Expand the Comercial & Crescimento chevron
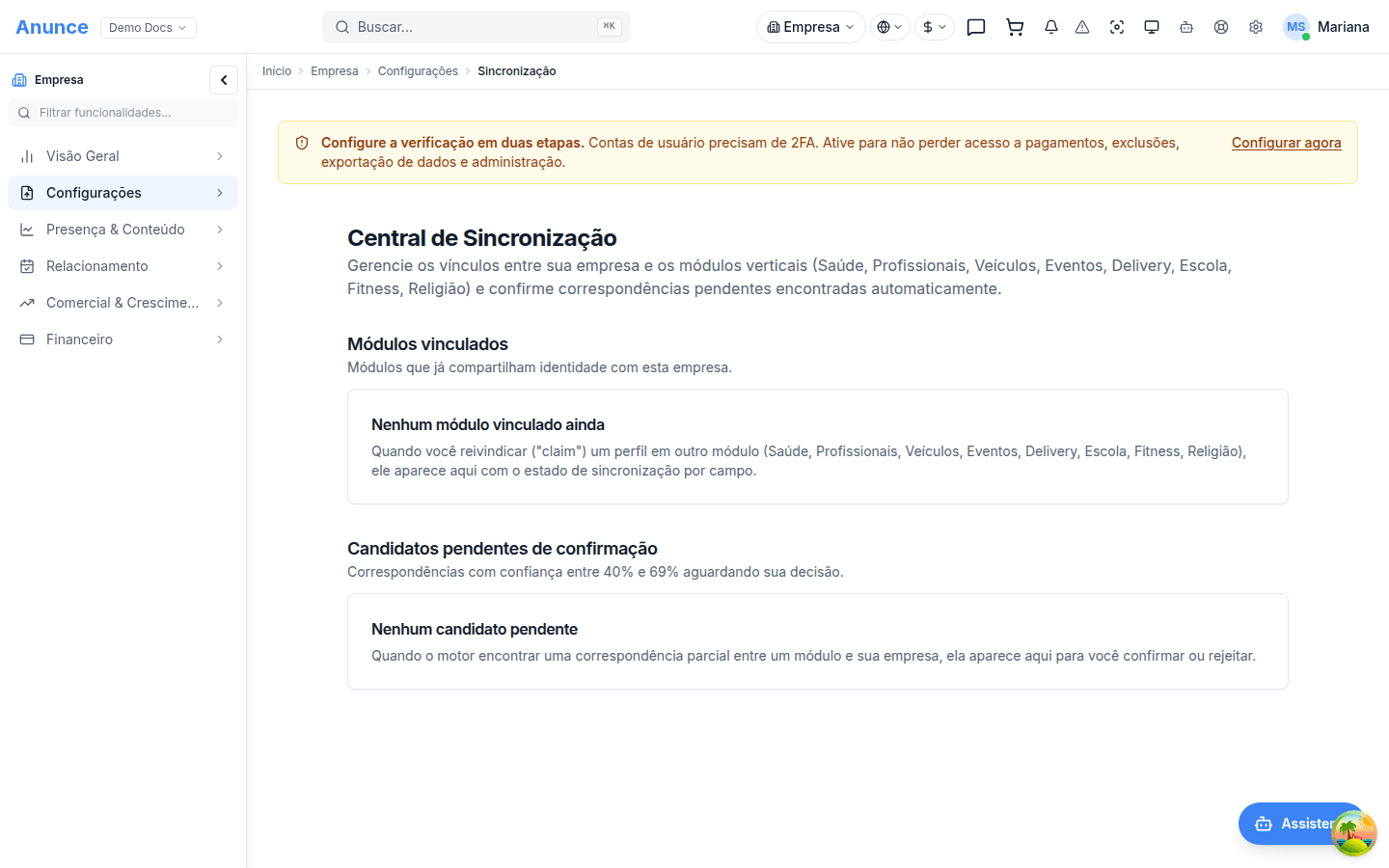This screenshot has height=868, width=1389. [220, 303]
